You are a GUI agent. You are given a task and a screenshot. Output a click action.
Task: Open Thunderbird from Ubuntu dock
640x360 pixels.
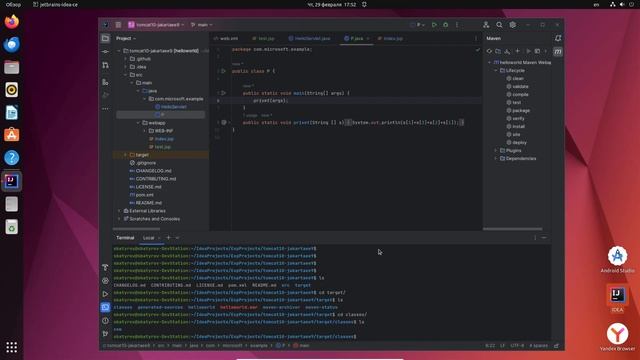(11, 44)
